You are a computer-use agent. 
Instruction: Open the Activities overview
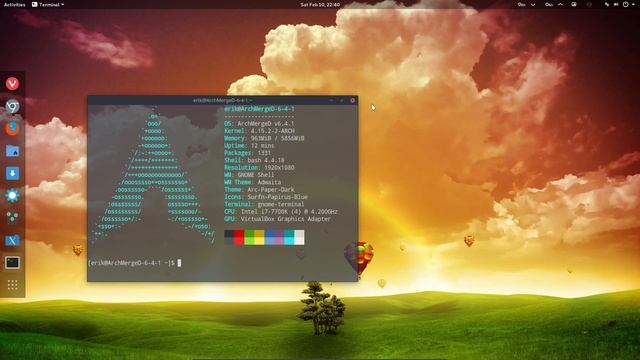[14, 4]
